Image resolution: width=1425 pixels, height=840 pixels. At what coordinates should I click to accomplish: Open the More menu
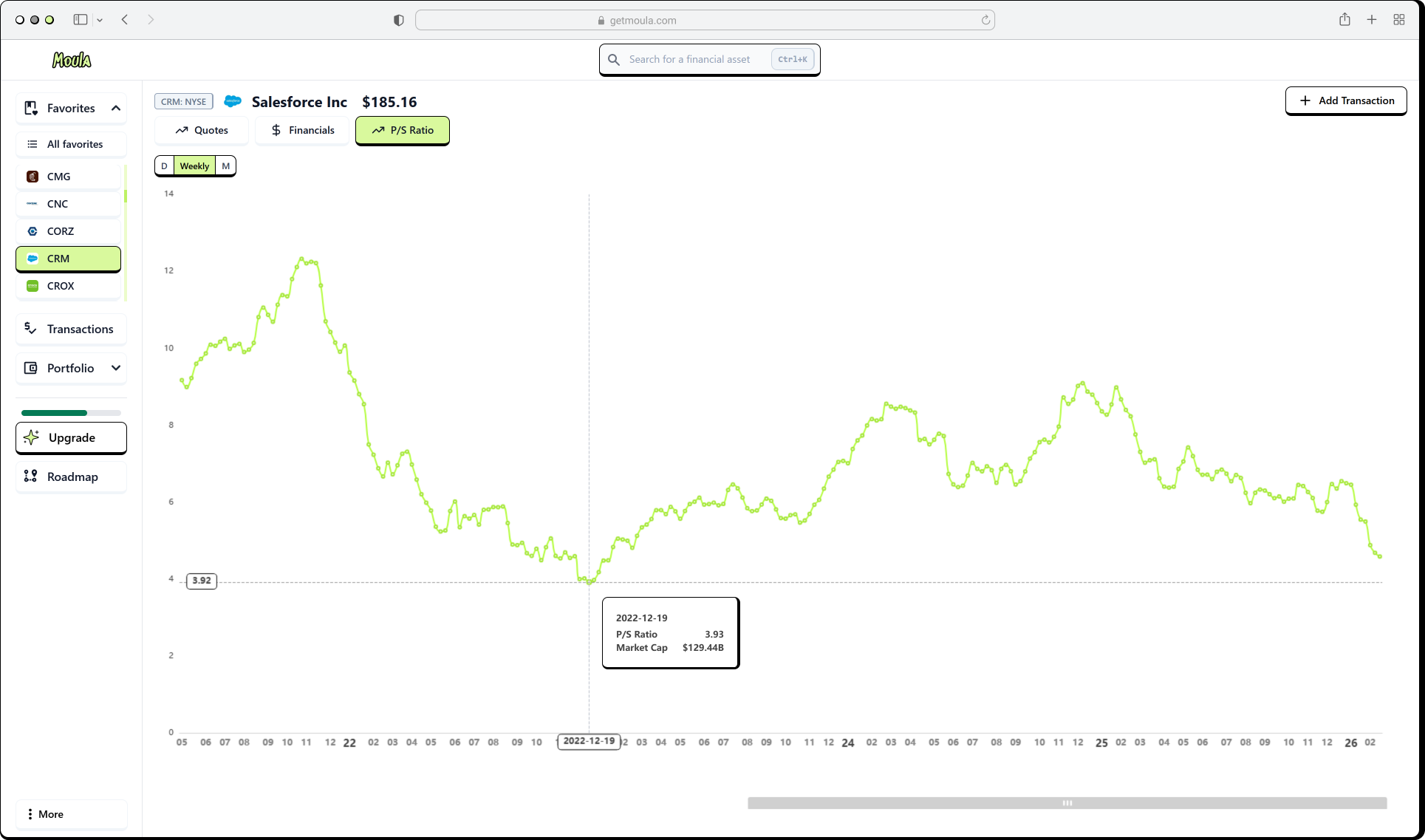point(71,814)
